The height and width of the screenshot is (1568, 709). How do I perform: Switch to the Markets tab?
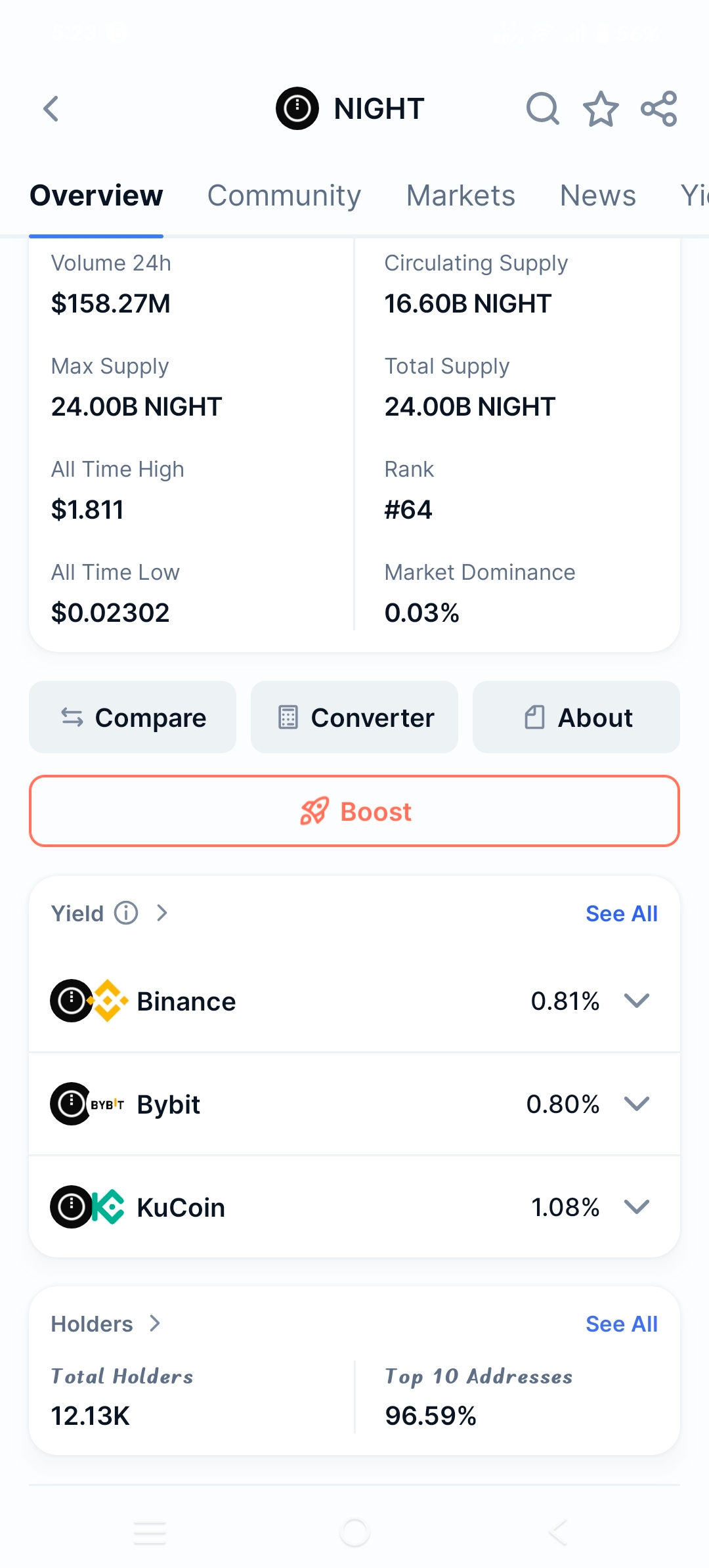461,196
